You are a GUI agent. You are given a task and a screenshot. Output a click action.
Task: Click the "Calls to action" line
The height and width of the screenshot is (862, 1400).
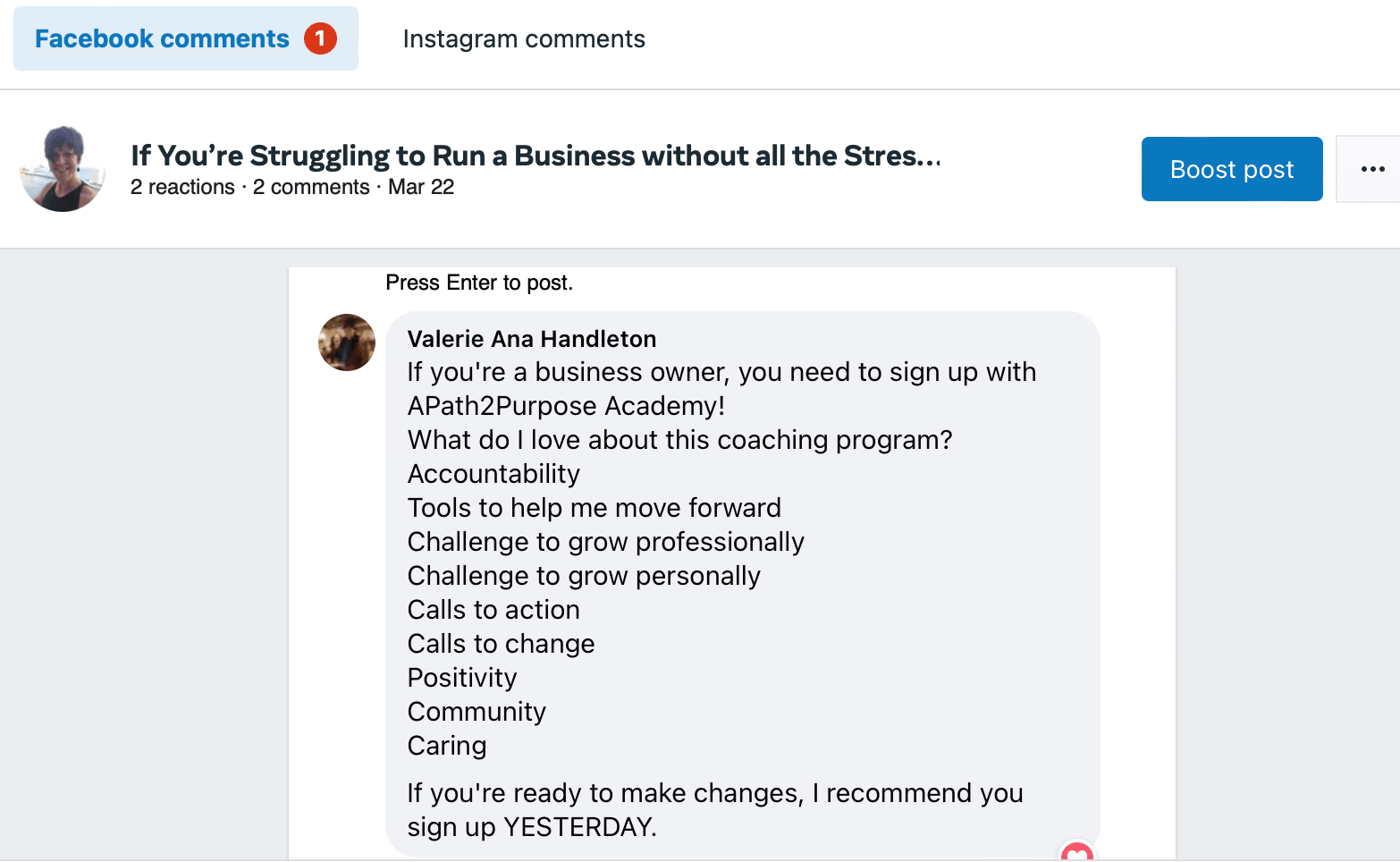pyautogui.click(x=493, y=610)
